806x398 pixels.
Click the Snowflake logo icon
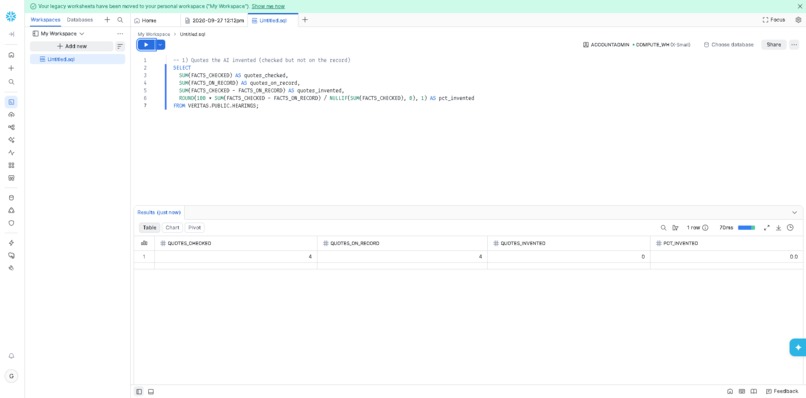pyautogui.click(x=11, y=17)
